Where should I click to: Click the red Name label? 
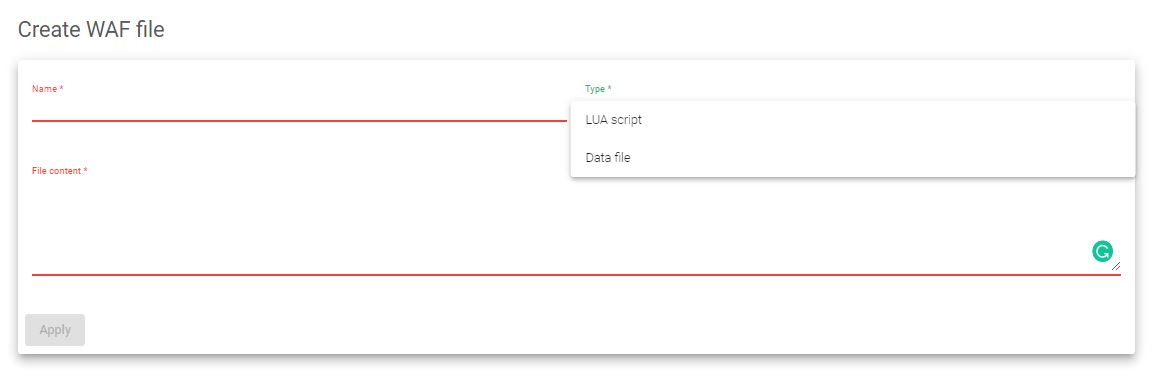[47, 89]
